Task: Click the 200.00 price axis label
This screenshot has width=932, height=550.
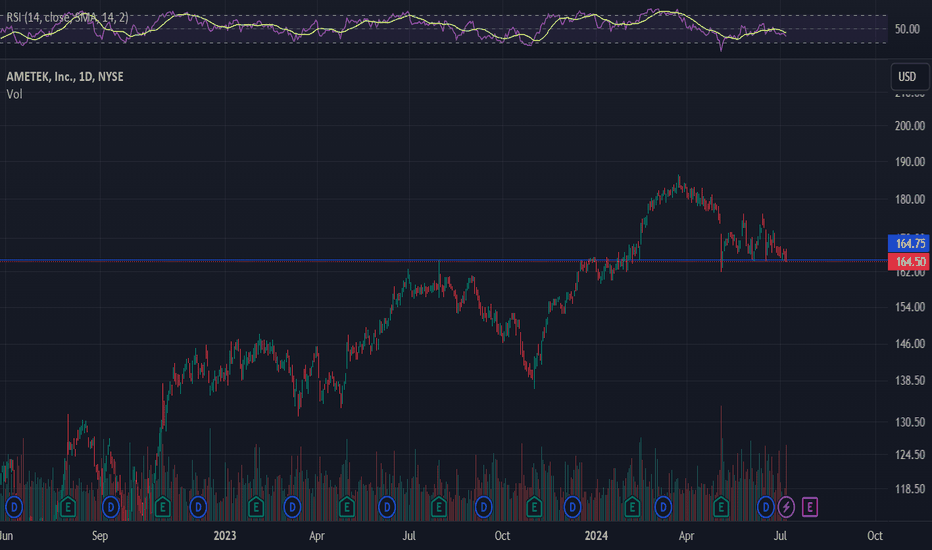Action: point(909,125)
